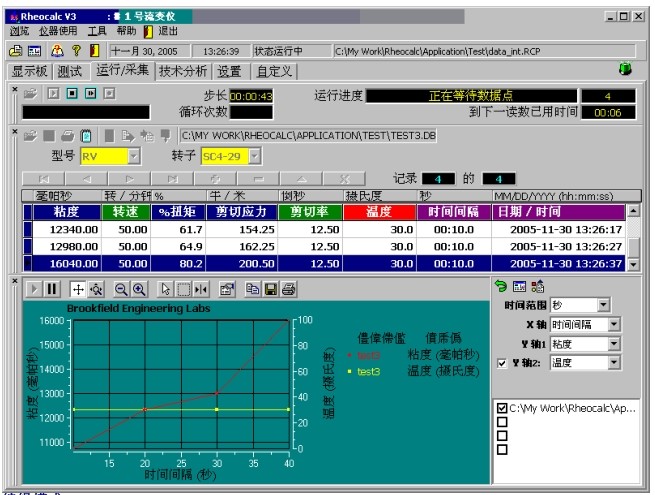
Task: Click the zoom out magnifier icon
Action: pyautogui.click(x=122, y=289)
